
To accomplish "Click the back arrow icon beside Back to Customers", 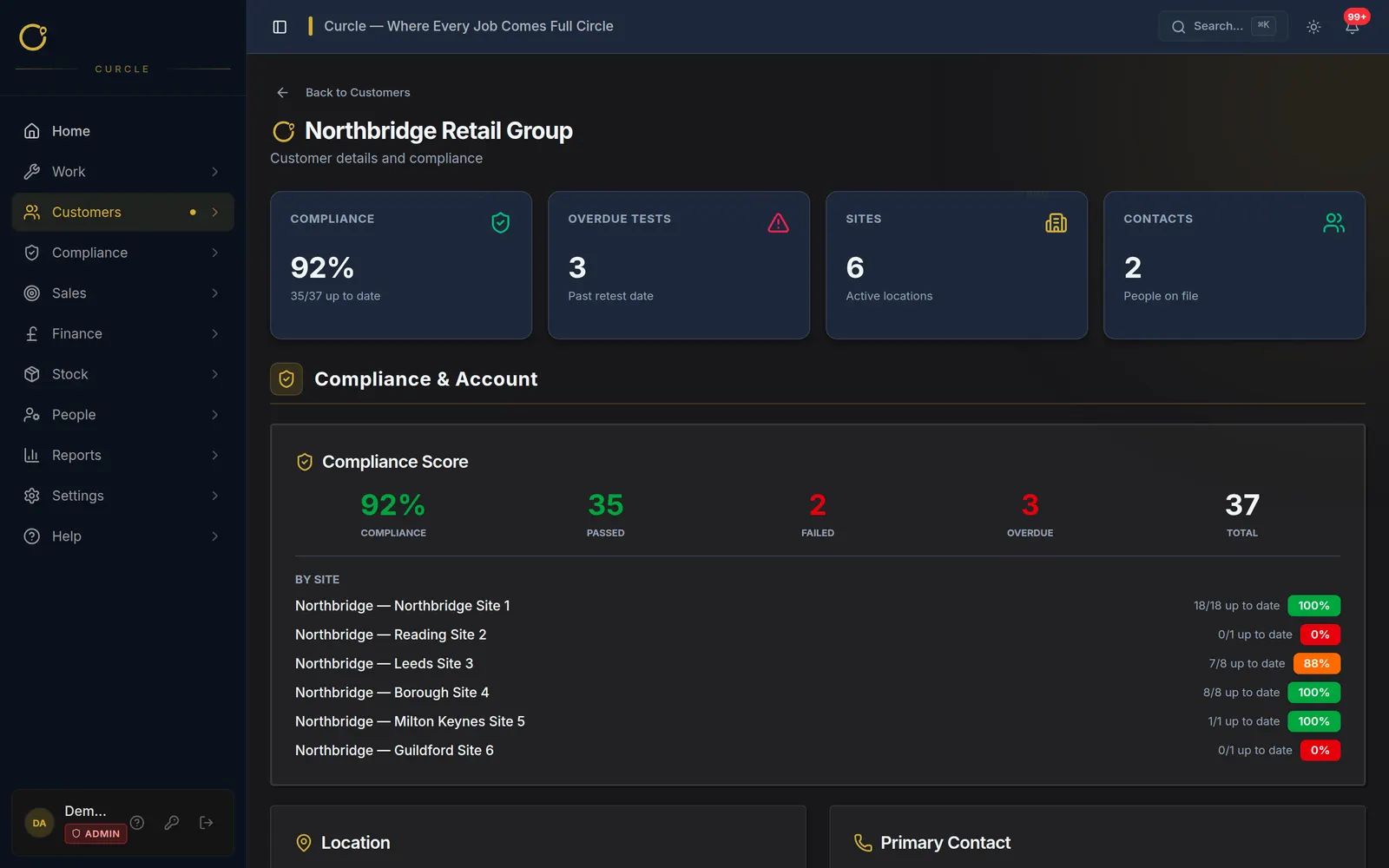I will click(x=282, y=92).
